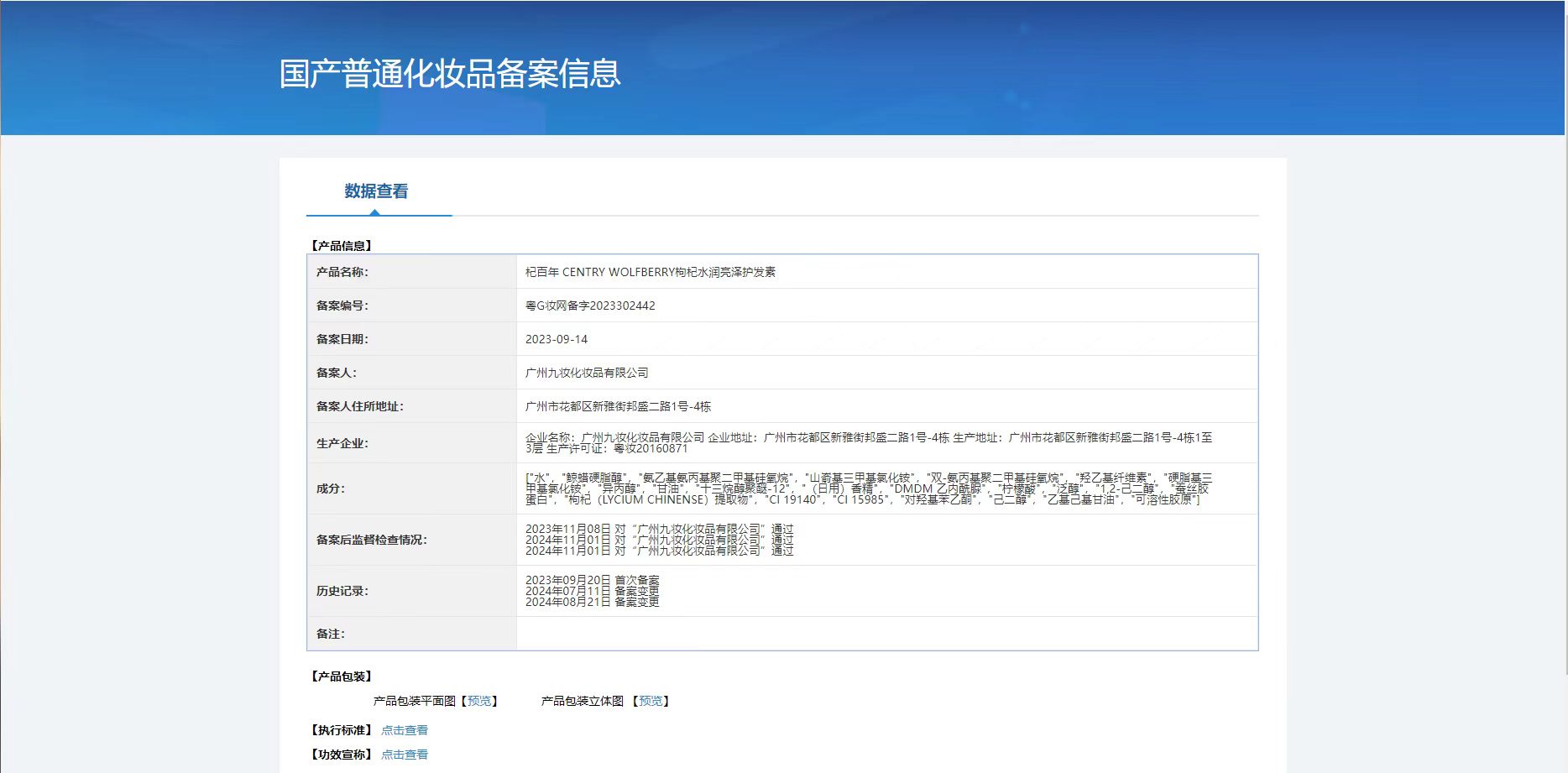Open the 产品包装立体图 预览 link
1568x773 pixels.
651,701
